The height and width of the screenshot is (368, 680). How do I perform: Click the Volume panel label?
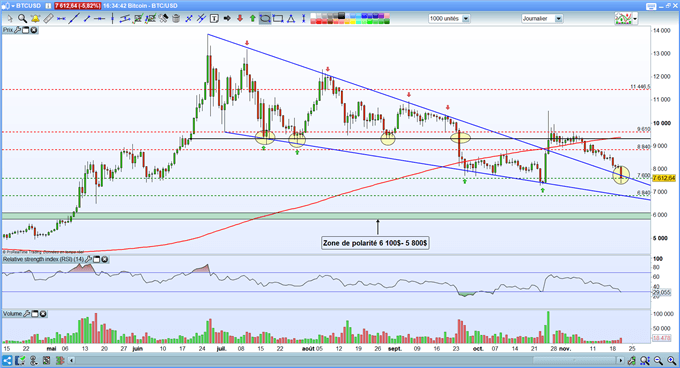tap(13, 313)
